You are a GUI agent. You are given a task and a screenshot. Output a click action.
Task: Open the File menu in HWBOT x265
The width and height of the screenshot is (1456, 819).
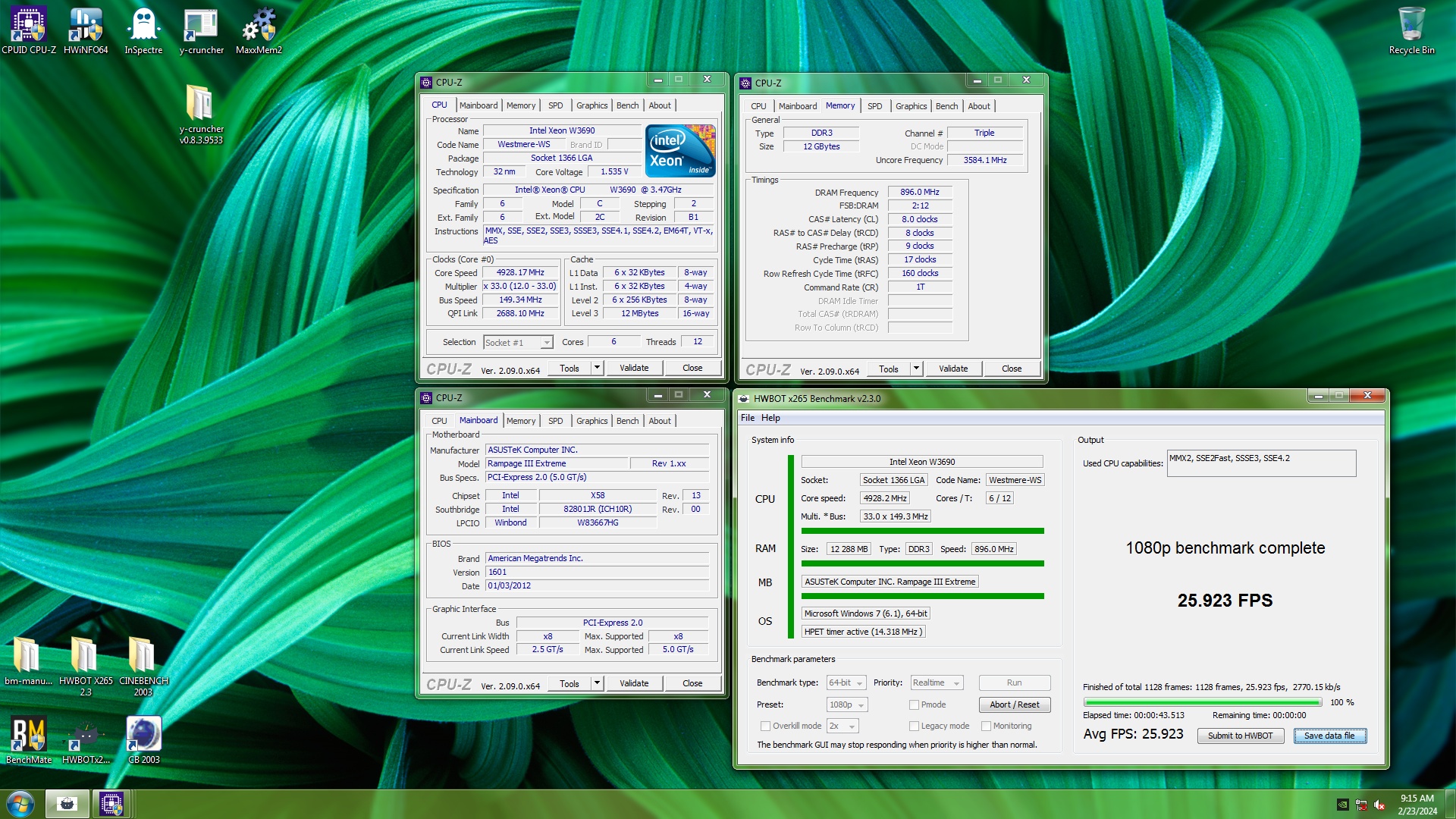click(748, 418)
